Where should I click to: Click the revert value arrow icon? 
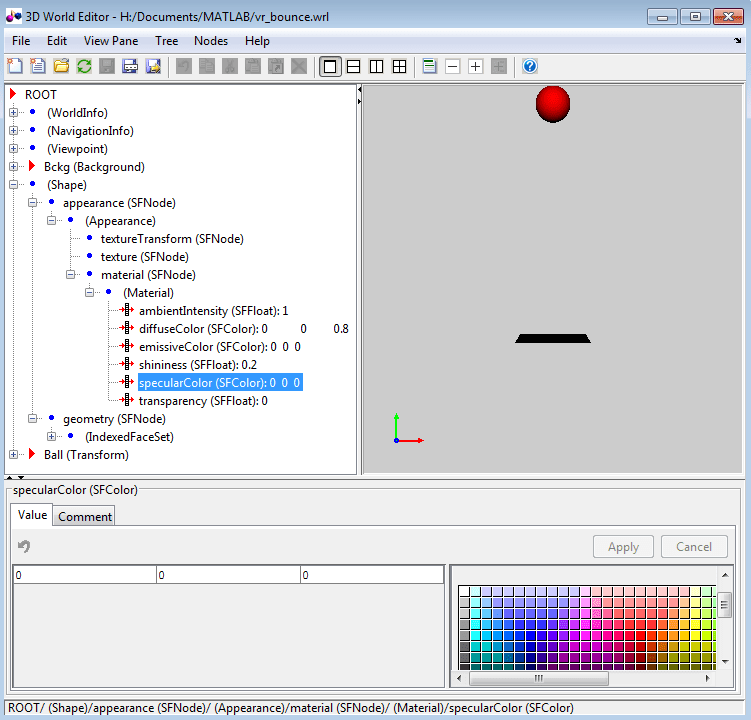click(24, 546)
